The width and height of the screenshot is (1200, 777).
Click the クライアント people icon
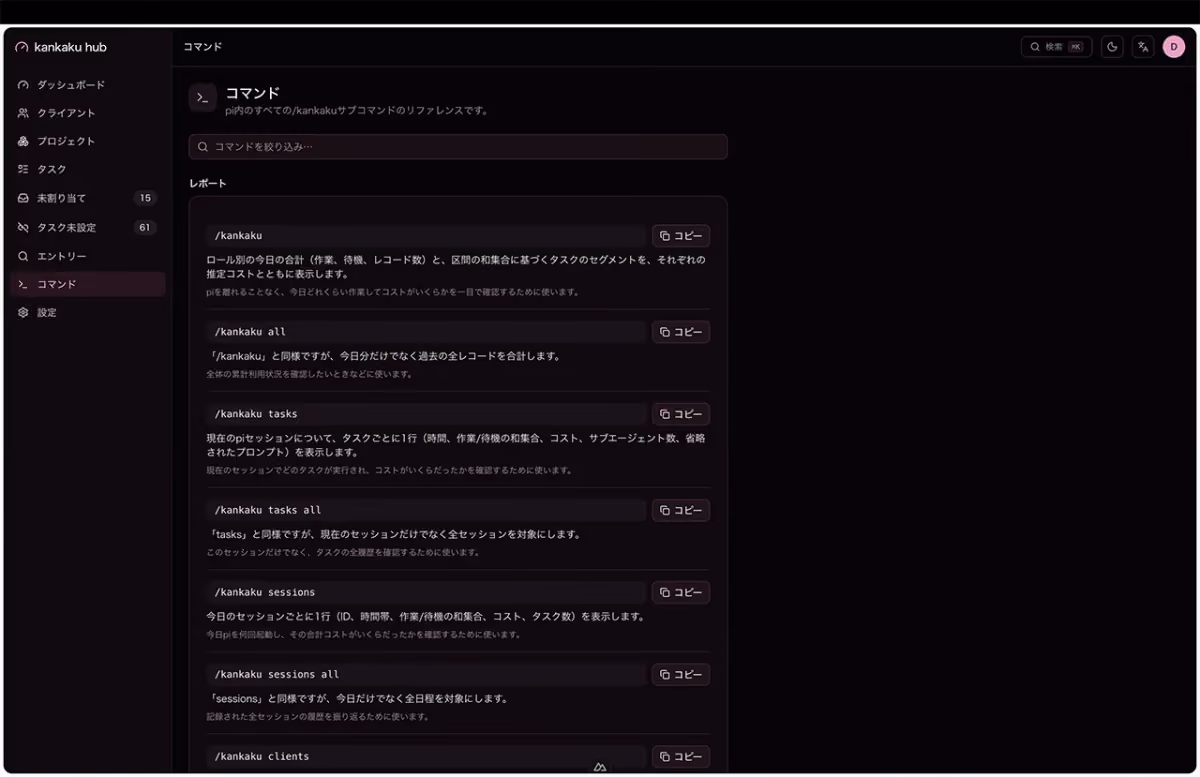(23, 113)
